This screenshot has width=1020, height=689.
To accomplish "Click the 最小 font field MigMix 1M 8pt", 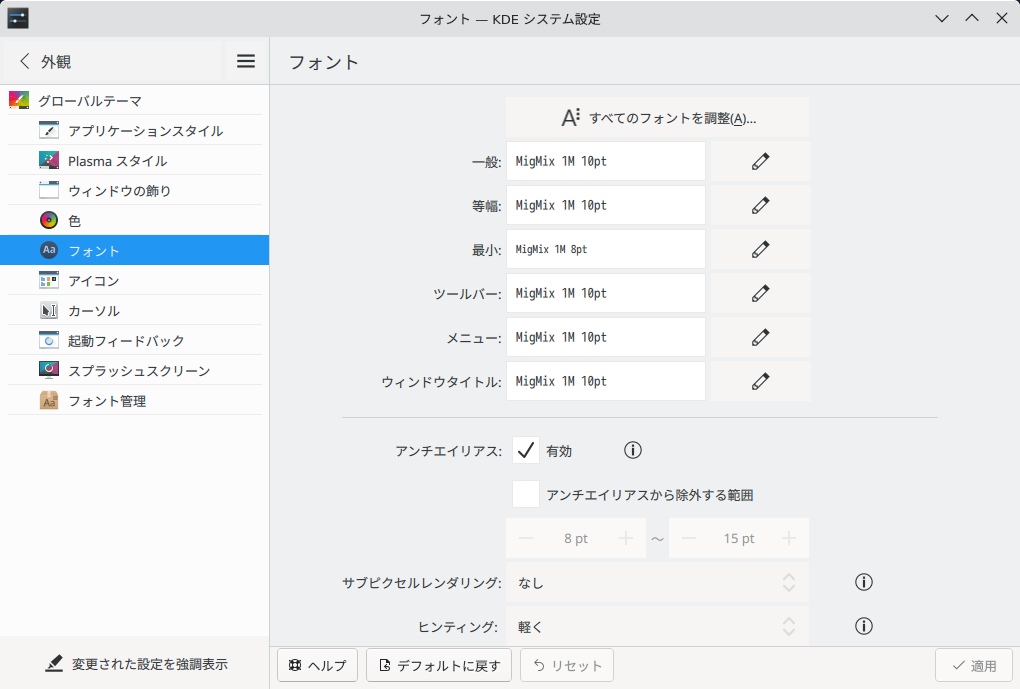I will (606, 249).
